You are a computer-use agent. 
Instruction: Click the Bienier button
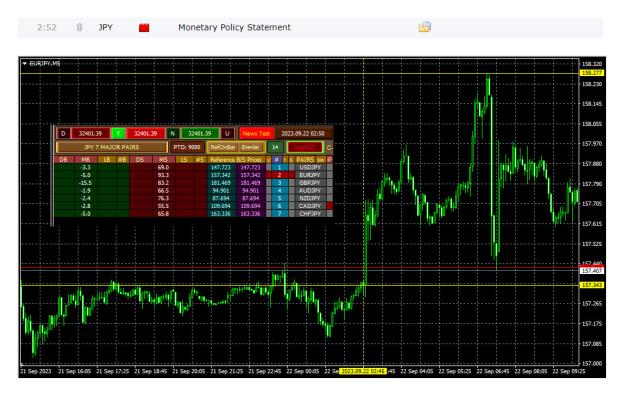(x=250, y=147)
